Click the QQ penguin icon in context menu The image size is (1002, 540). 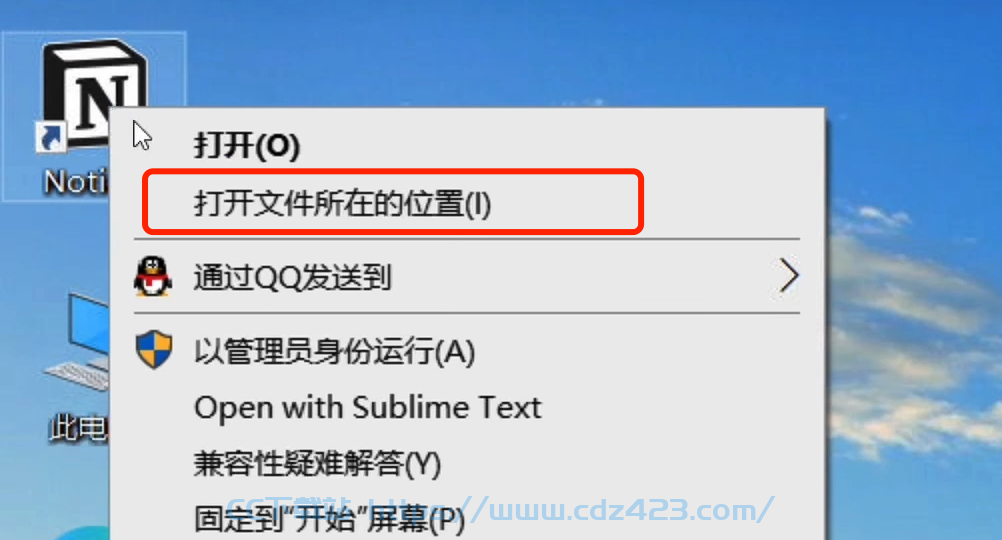click(153, 277)
